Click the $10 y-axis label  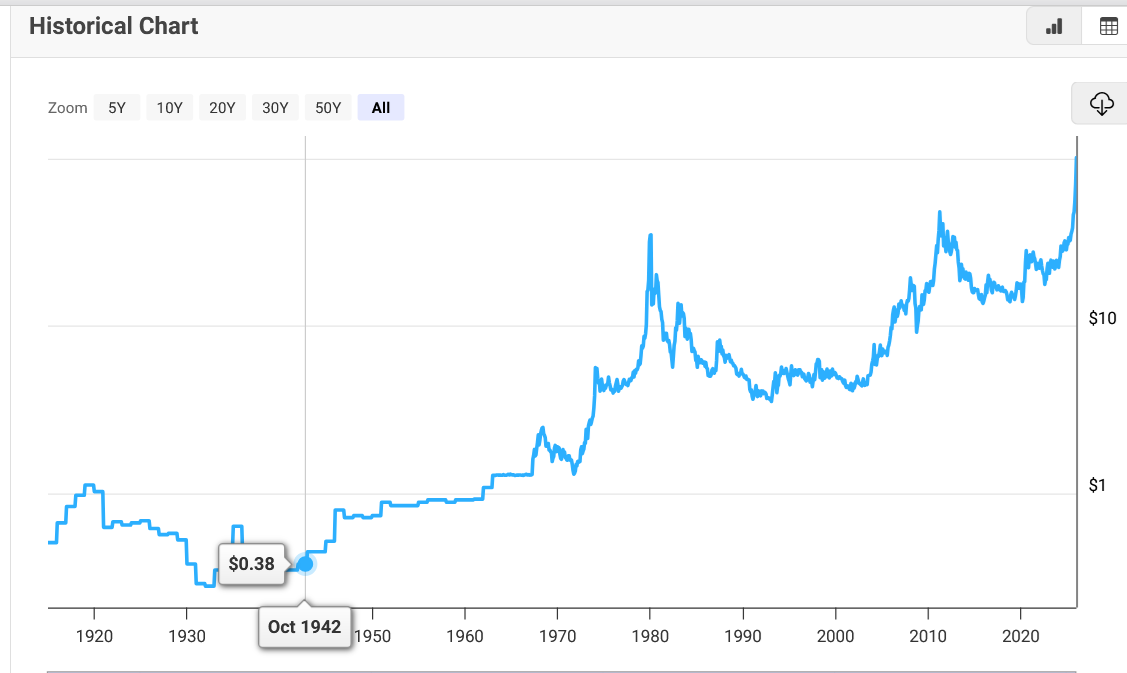[1102, 319]
